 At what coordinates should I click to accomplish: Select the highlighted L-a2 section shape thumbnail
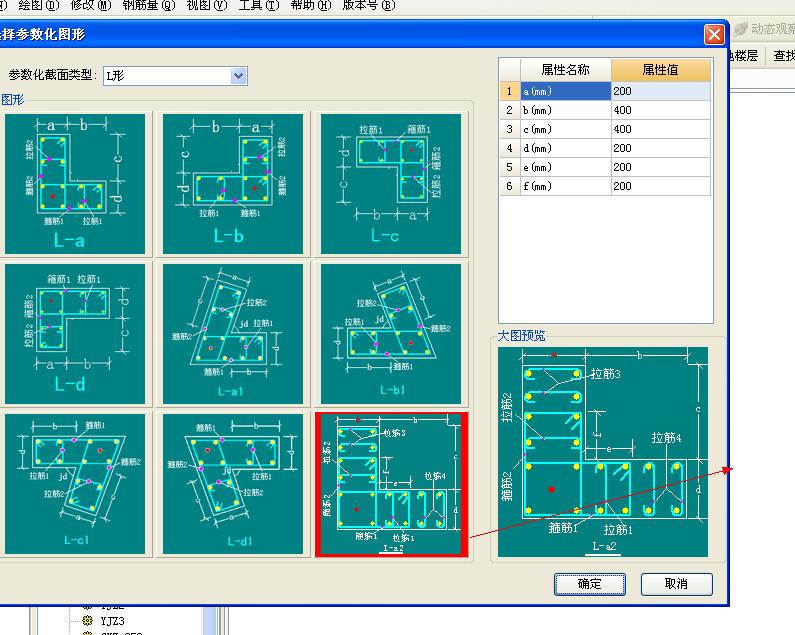[391, 484]
